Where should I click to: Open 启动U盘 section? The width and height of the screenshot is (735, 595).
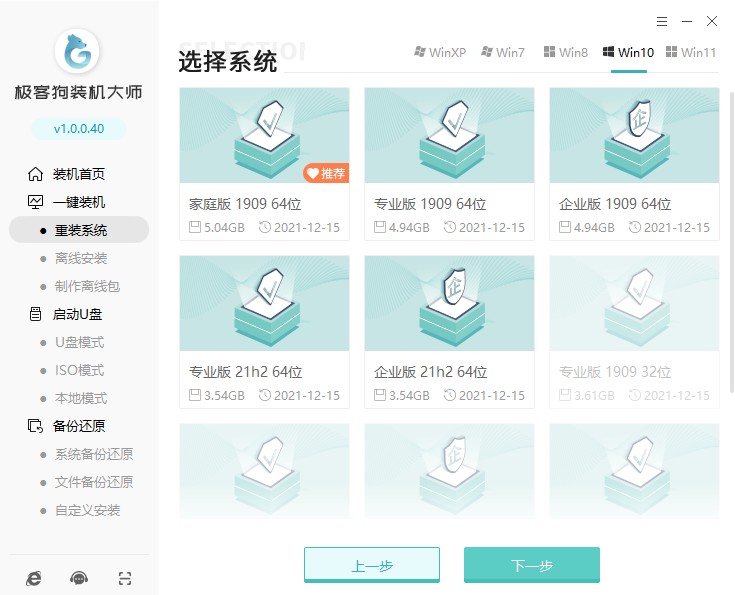tap(77, 314)
